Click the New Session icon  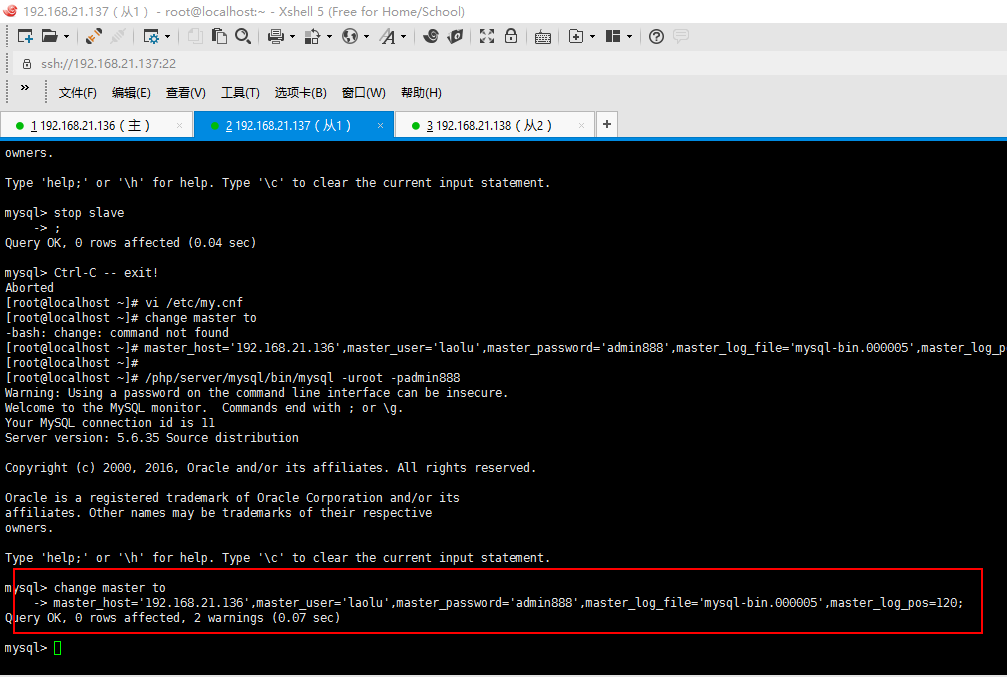pos(25,37)
